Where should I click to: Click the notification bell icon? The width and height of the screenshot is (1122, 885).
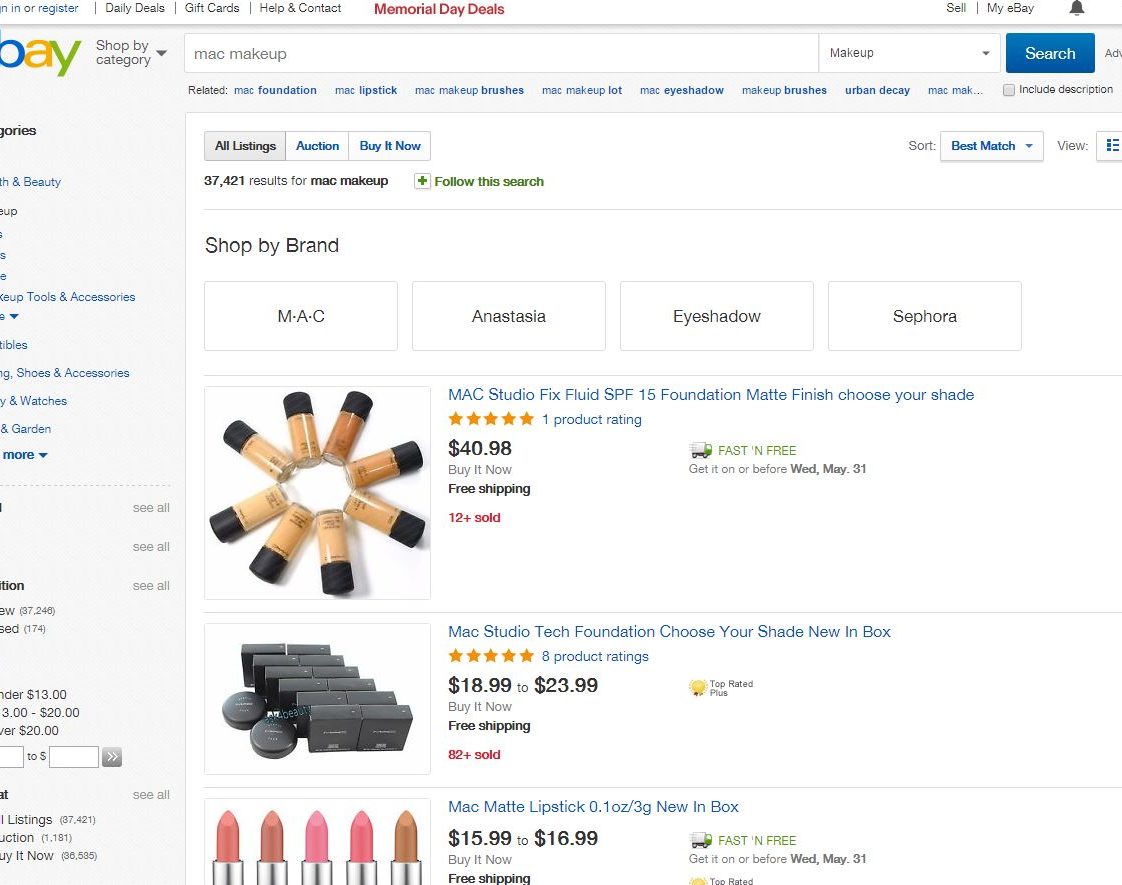click(x=1076, y=9)
